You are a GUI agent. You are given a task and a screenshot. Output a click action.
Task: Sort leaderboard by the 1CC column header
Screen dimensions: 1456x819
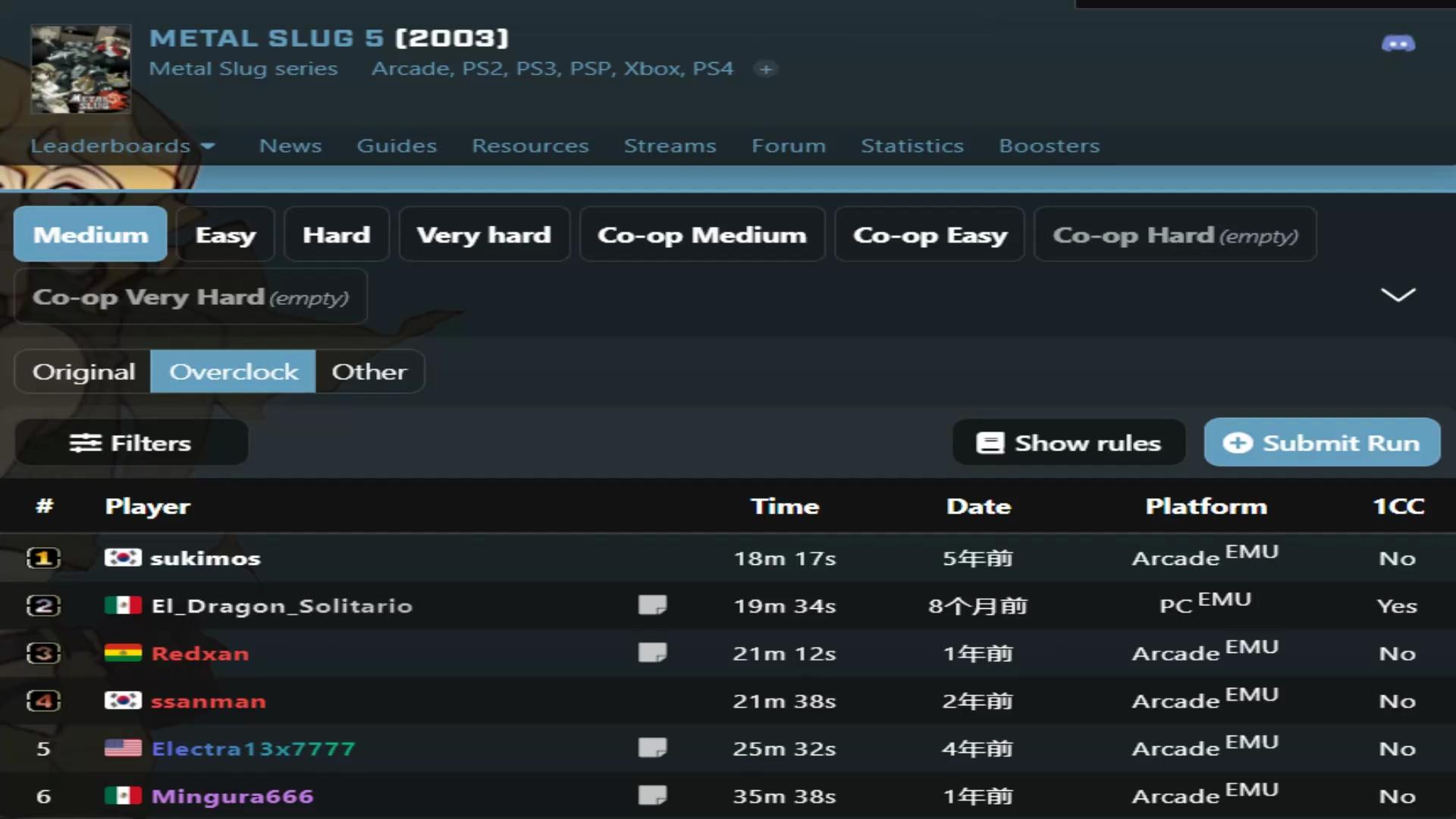[x=1398, y=506]
